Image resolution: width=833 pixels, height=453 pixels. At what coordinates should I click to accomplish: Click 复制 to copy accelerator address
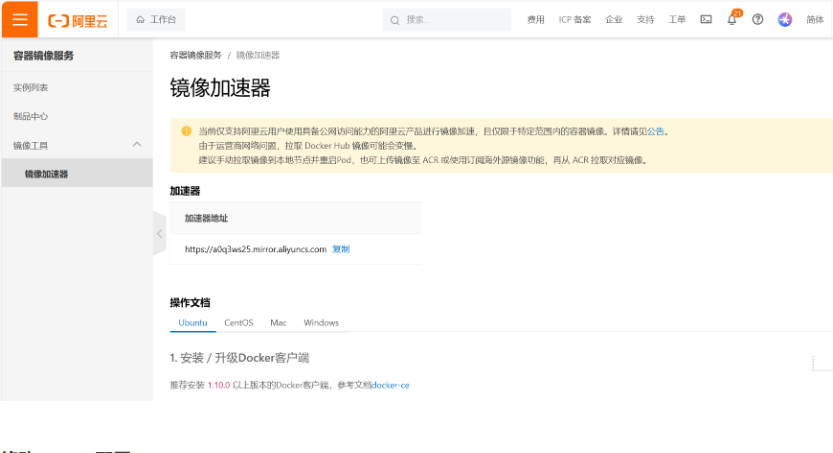tap(341, 249)
